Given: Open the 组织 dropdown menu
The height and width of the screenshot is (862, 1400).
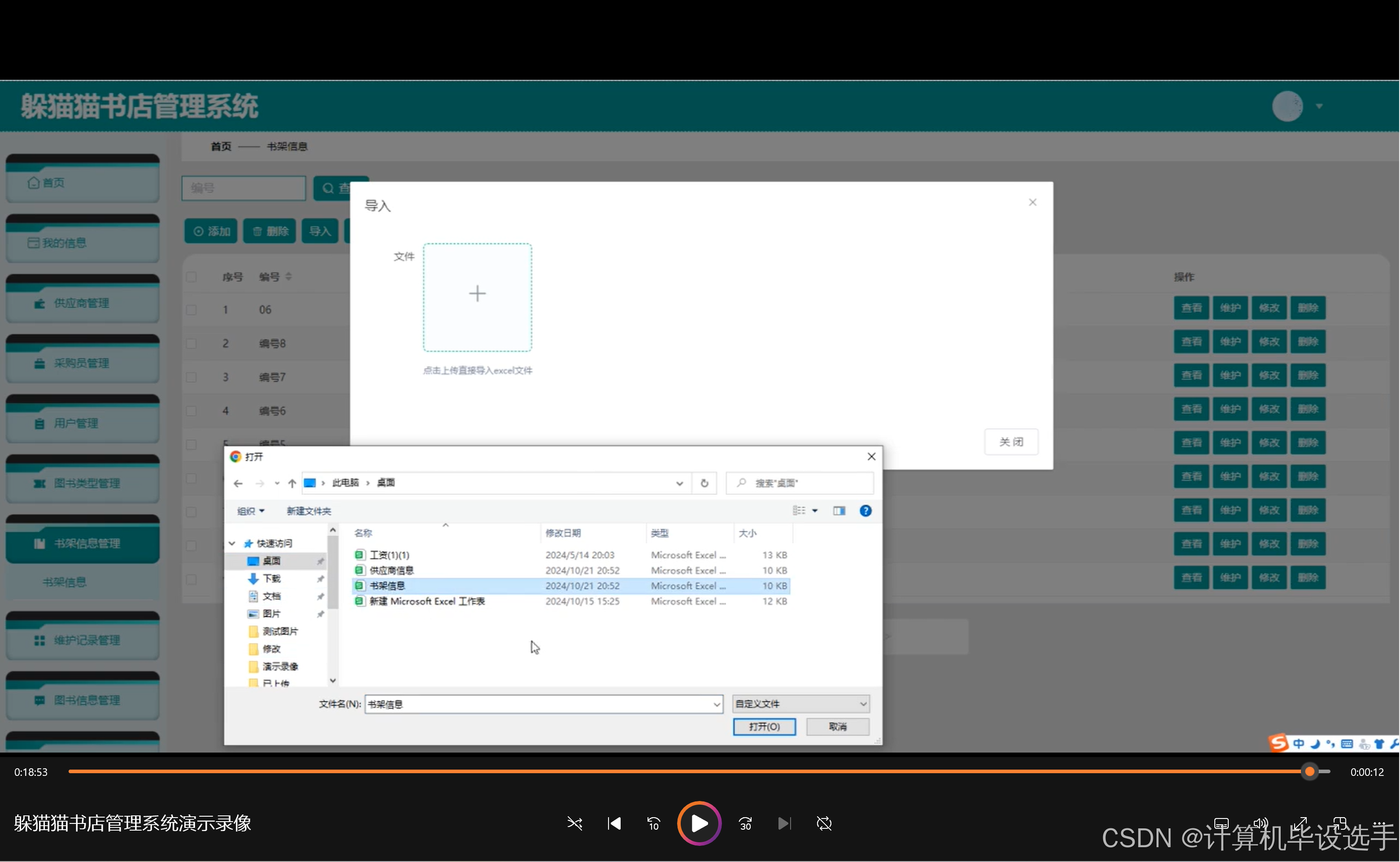Looking at the screenshot, I should pyautogui.click(x=250, y=511).
